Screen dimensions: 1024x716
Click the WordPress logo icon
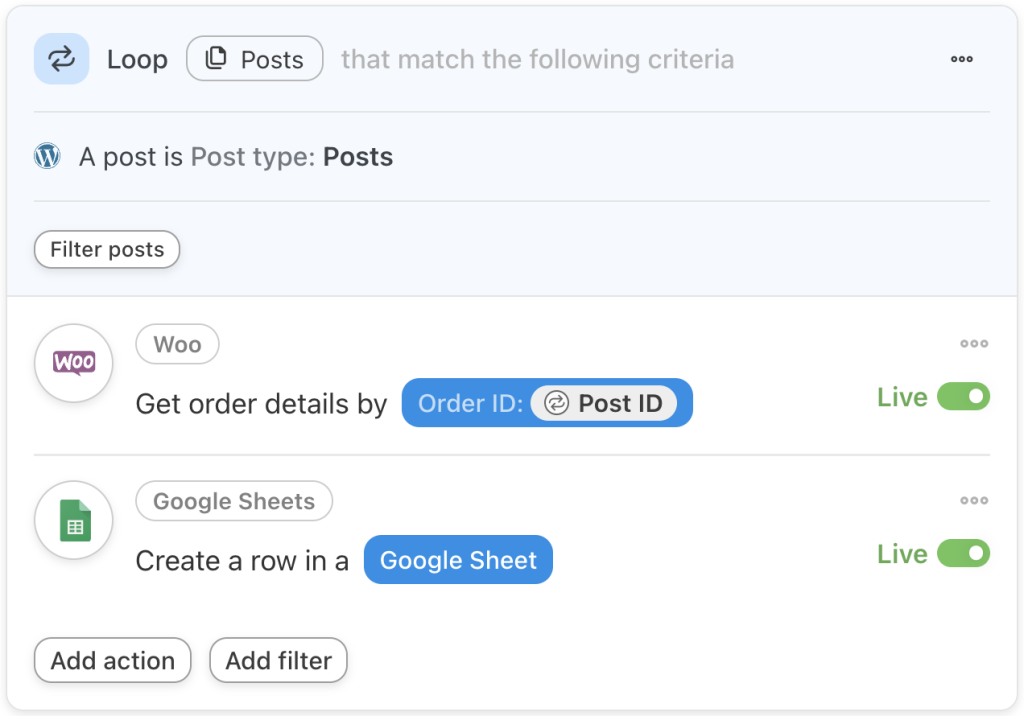click(x=47, y=156)
